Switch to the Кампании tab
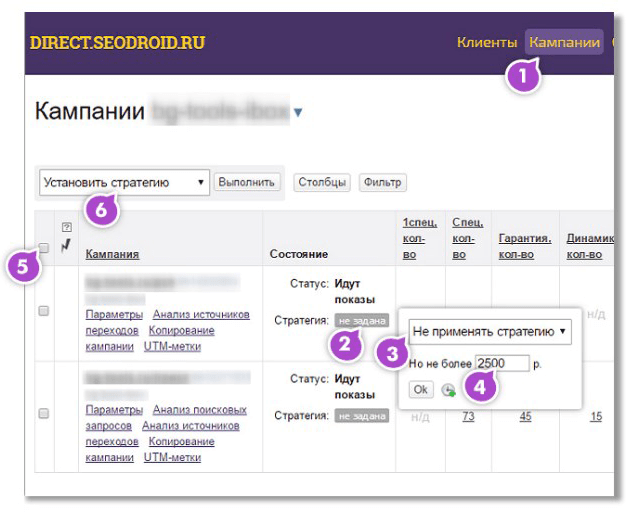634x512 pixels. tap(564, 42)
